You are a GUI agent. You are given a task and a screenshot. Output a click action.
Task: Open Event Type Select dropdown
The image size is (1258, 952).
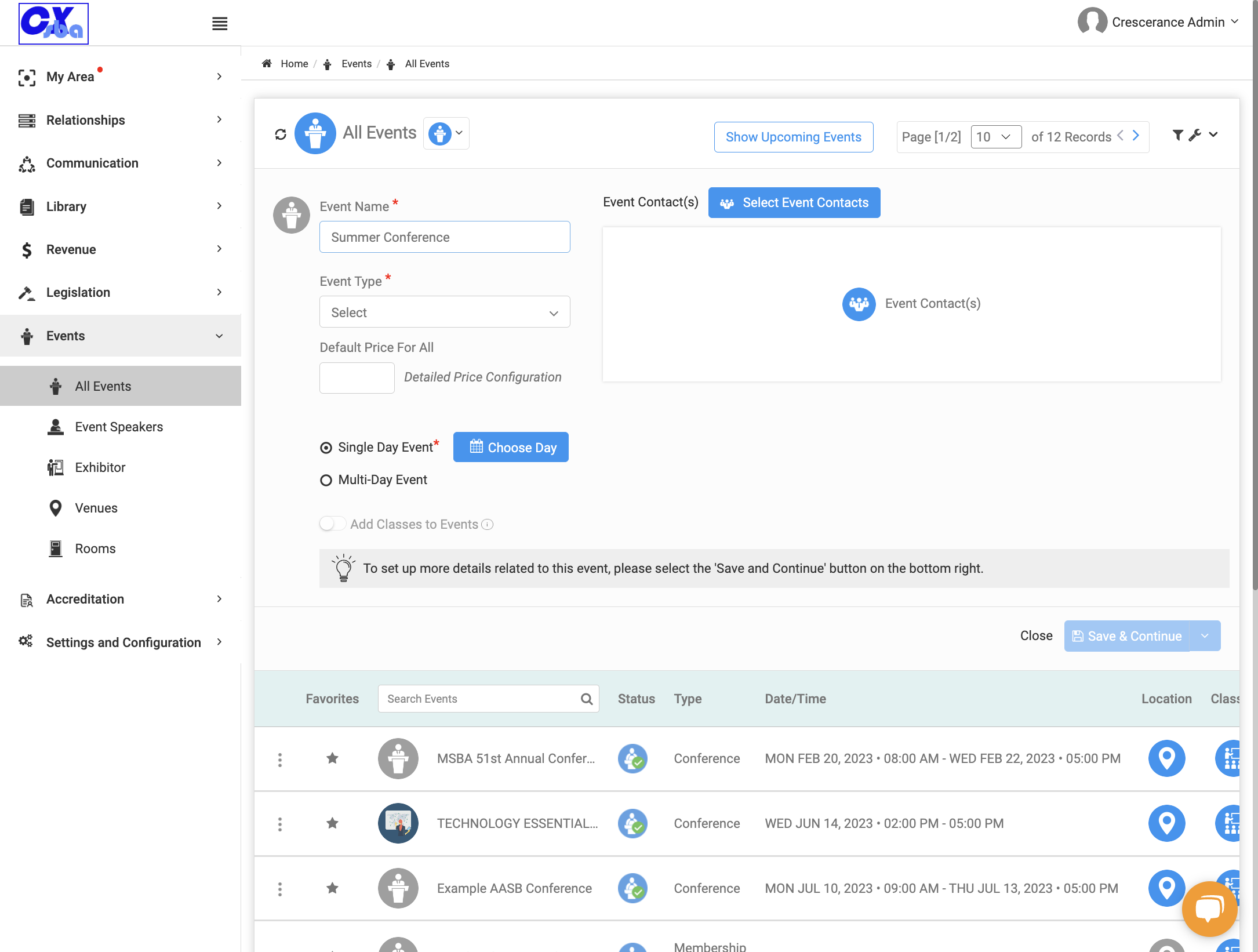coord(445,313)
